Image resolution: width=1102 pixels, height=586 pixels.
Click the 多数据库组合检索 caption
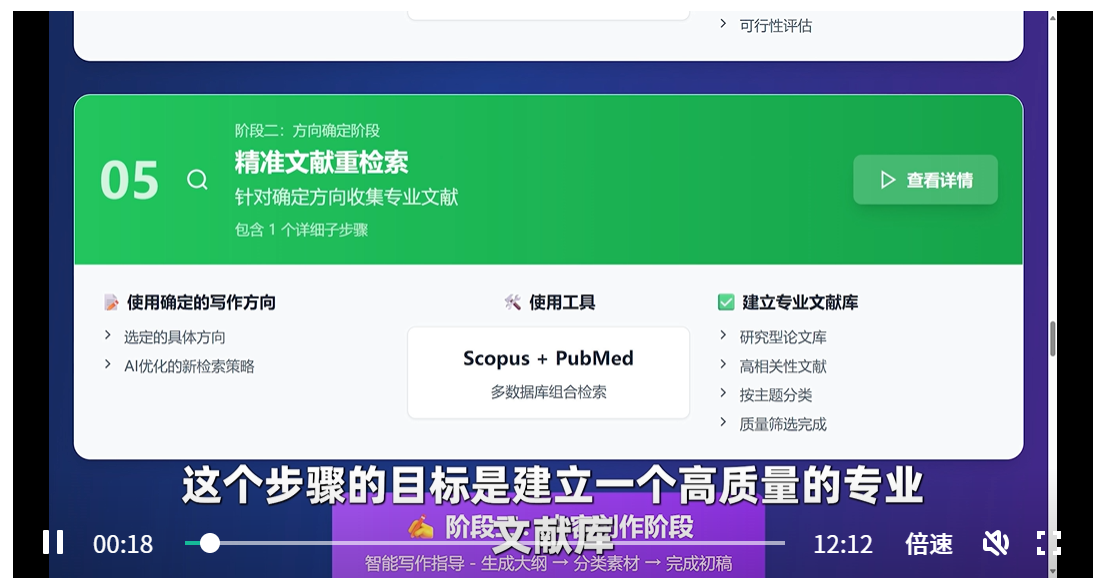tap(548, 392)
